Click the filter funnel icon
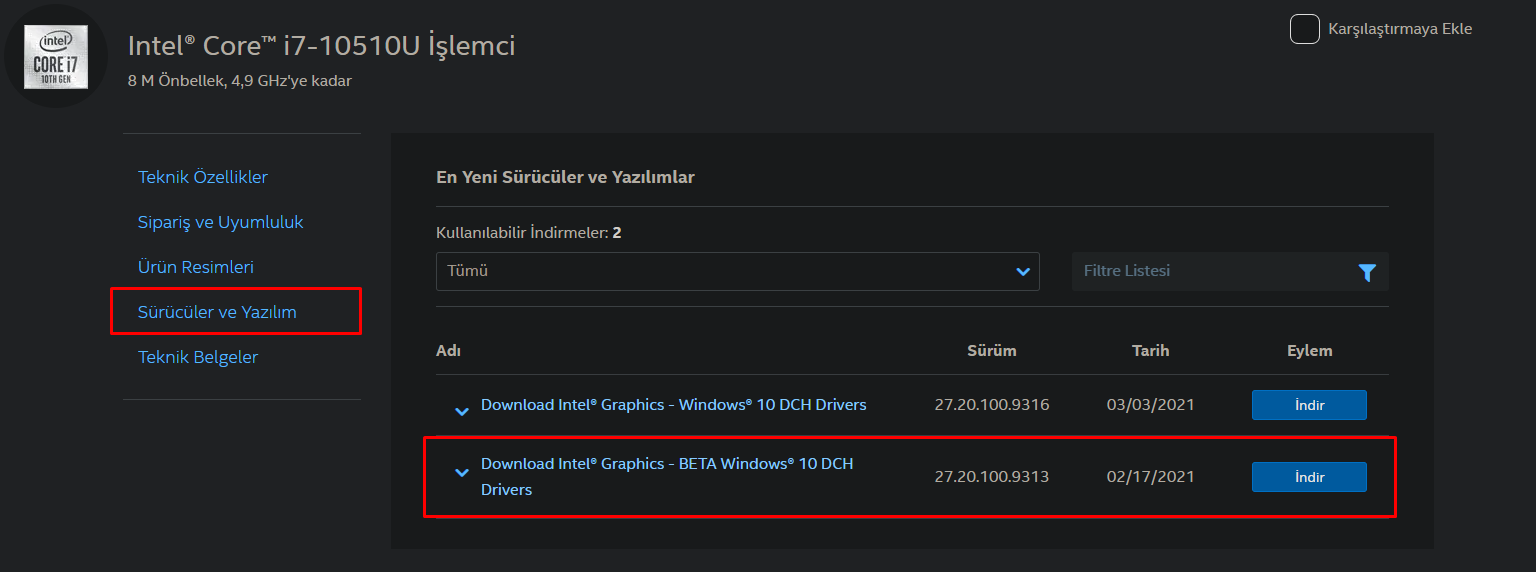Image resolution: width=1536 pixels, height=572 pixels. (1367, 272)
